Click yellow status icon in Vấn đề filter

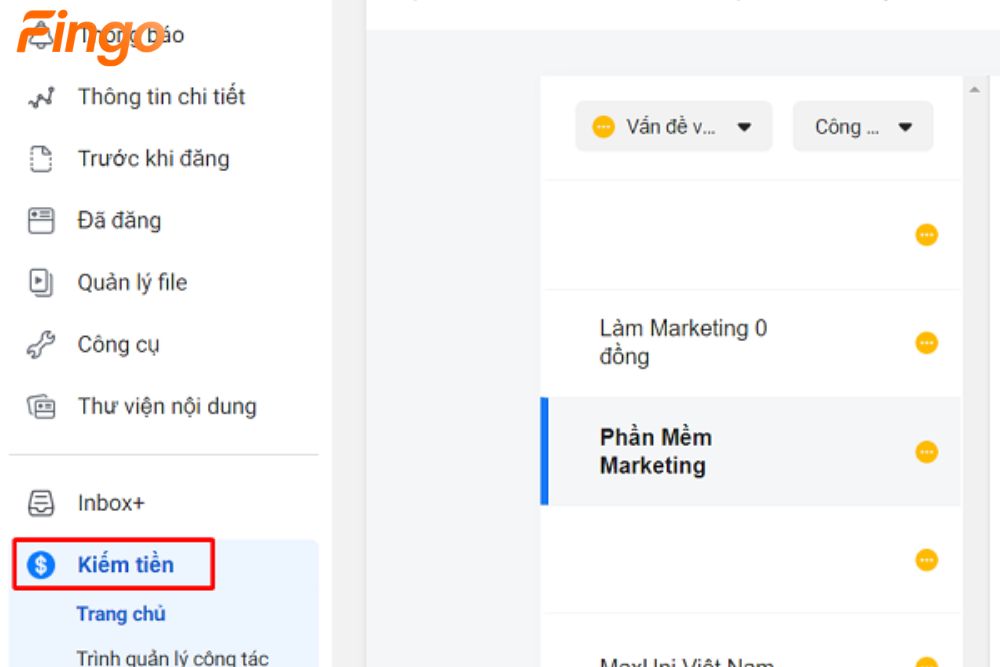tap(603, 127)
